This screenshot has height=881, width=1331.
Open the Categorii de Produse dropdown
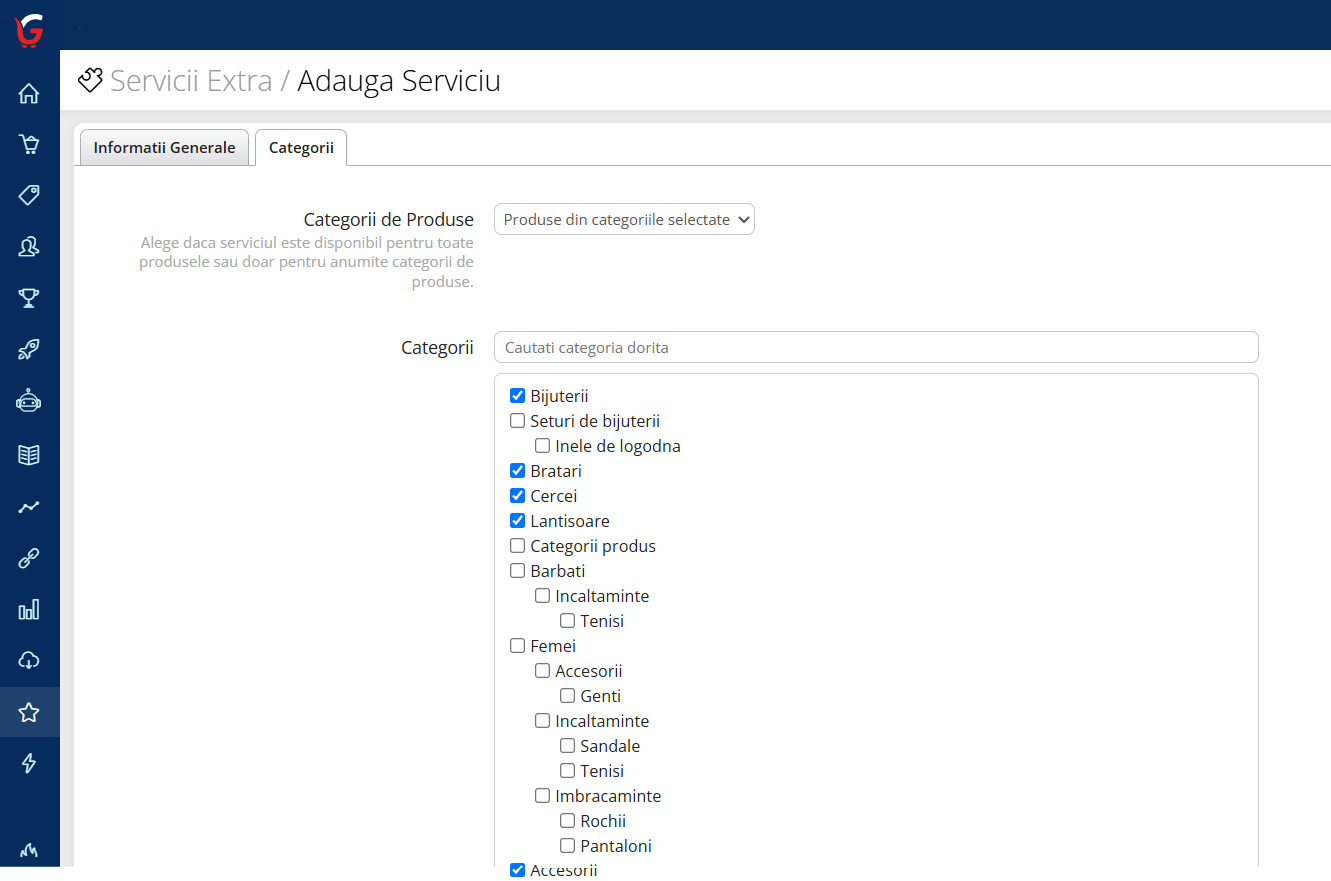[x=623, y=219]
